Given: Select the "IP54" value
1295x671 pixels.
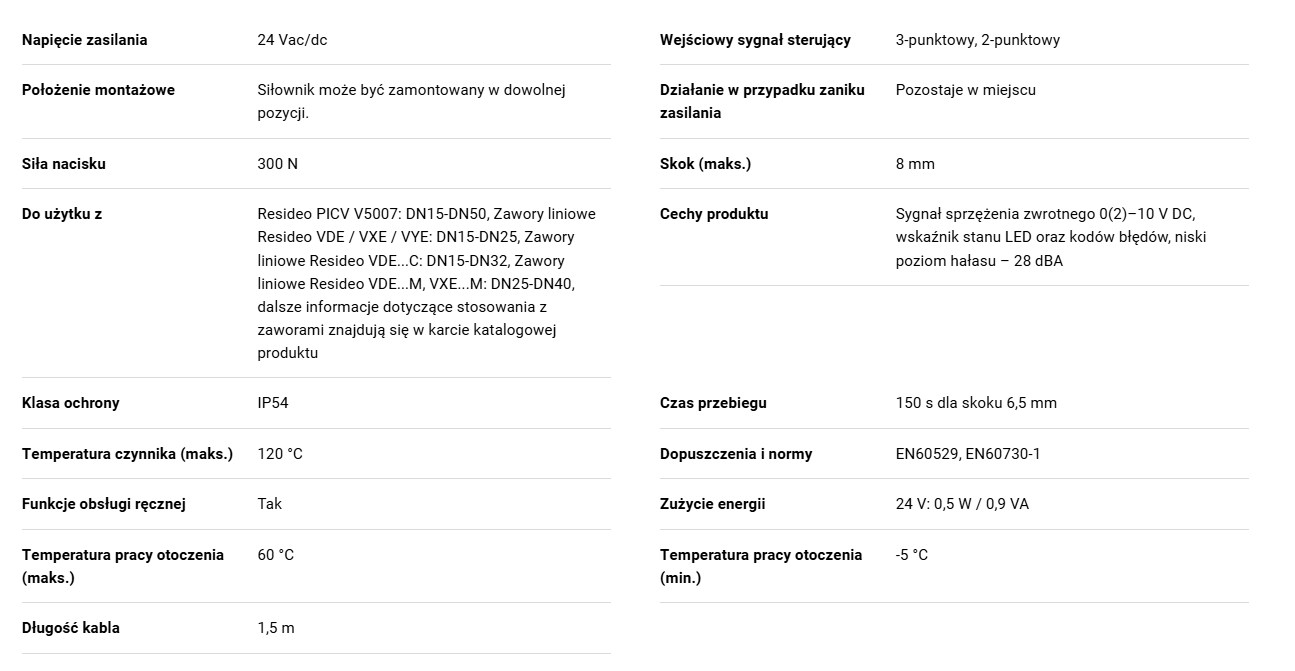Looking at the screenshot, I should pyautogui.click(x=273, y=403).
